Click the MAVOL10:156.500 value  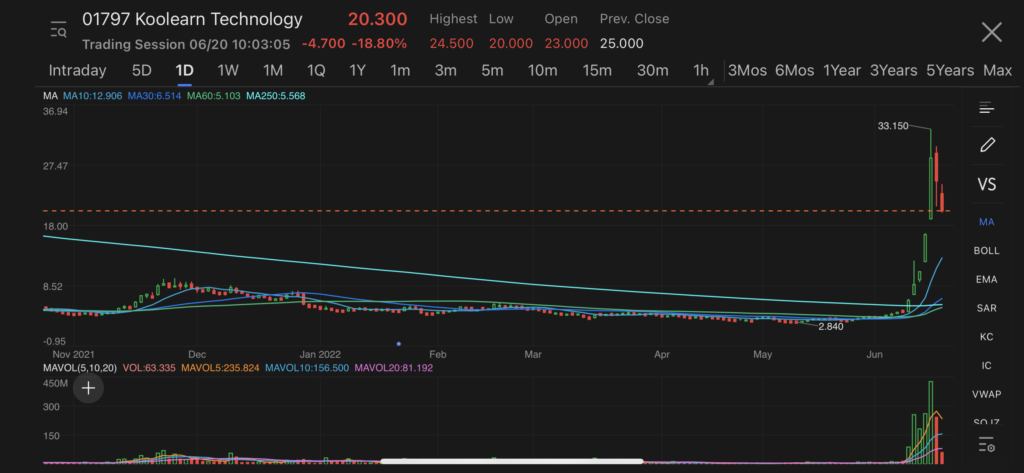tap(307, 368)
